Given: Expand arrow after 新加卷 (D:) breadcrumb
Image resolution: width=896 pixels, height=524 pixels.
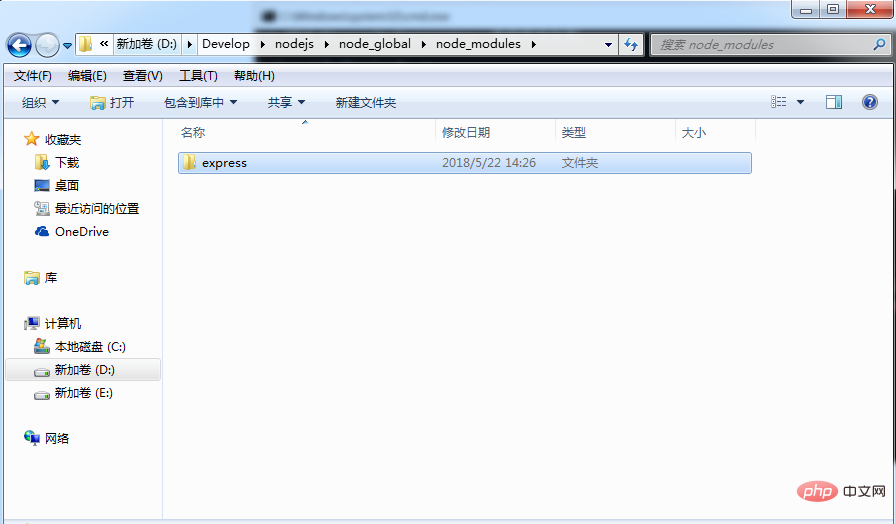Looking at the screenshot, I should (x=190, y=44).
